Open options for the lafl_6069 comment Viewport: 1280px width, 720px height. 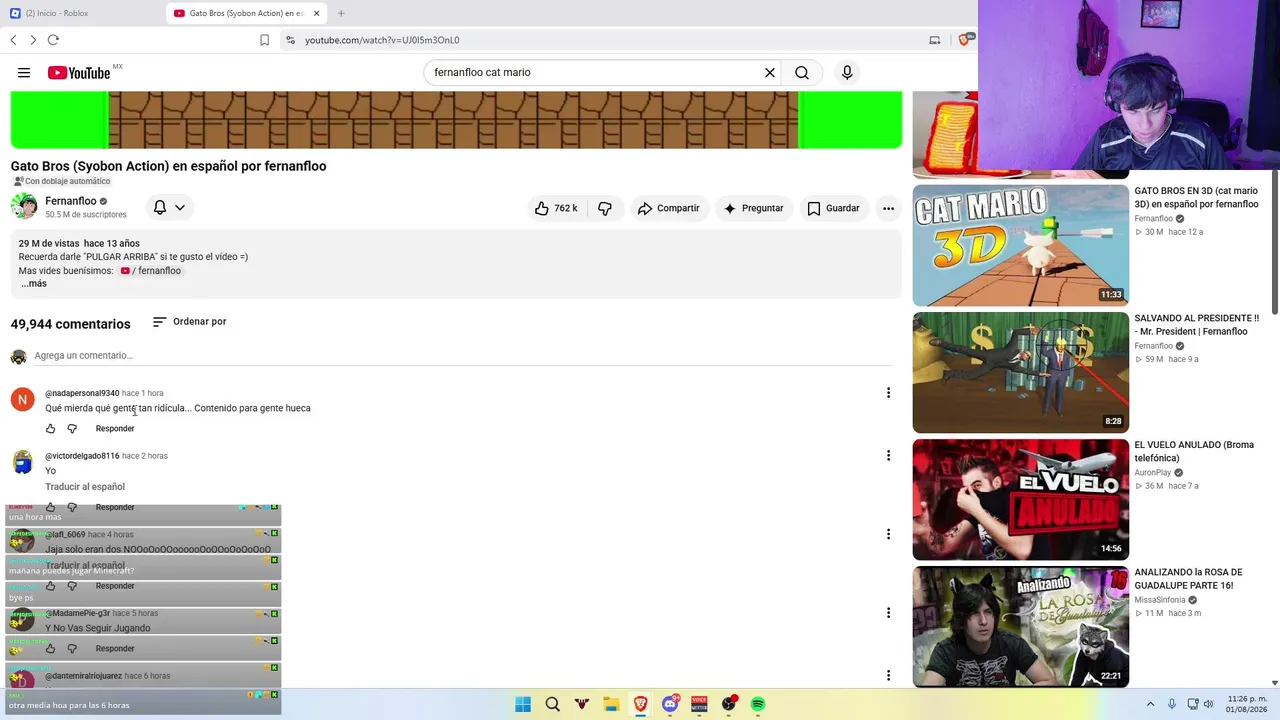(x=888, y=534)
